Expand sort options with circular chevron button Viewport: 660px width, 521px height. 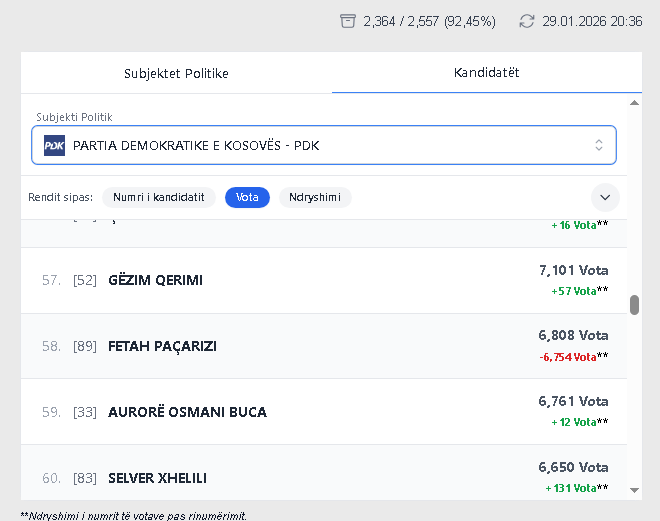coord(605,197)
